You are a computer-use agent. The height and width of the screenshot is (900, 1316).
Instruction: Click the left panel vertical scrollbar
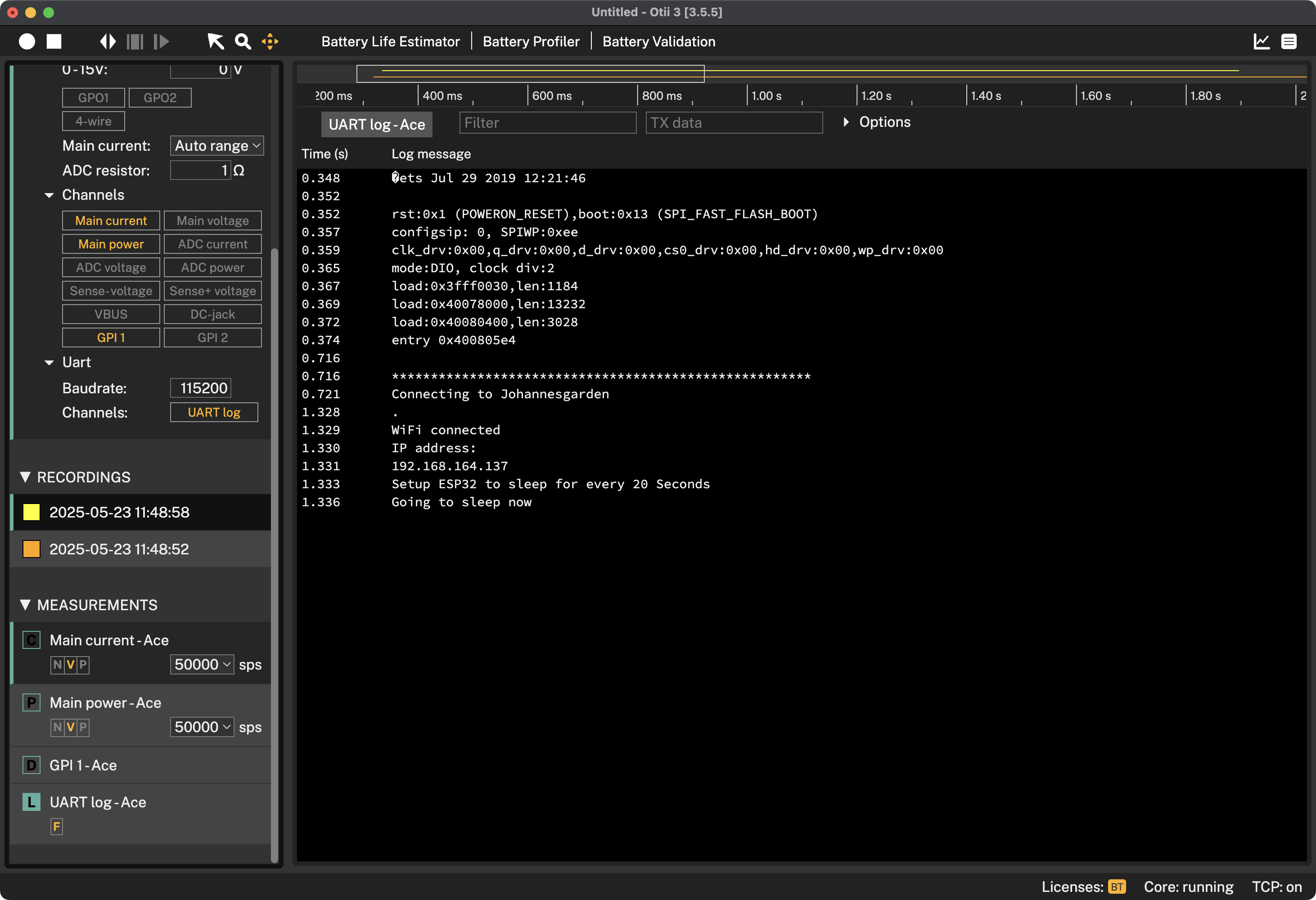[x=275, y=555]
